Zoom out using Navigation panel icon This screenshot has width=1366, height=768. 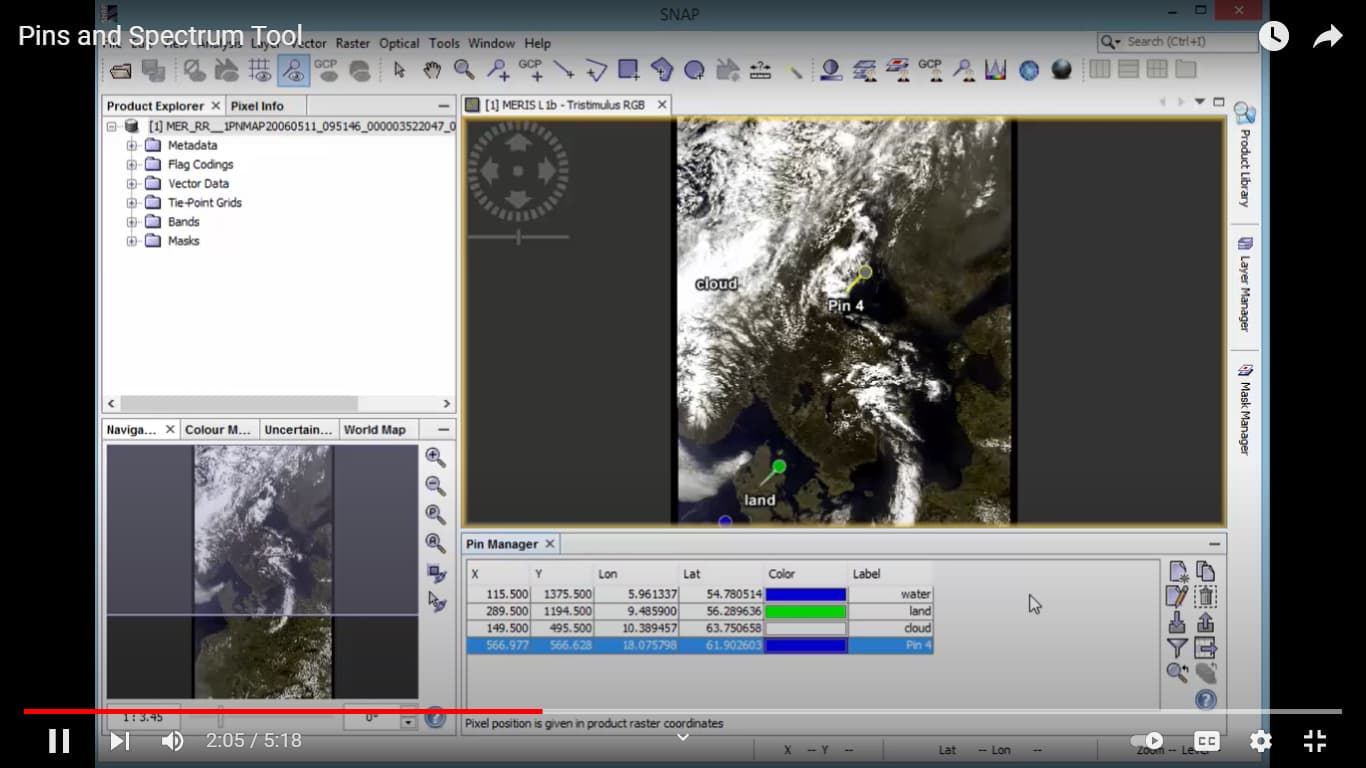[x=435, y=486]
